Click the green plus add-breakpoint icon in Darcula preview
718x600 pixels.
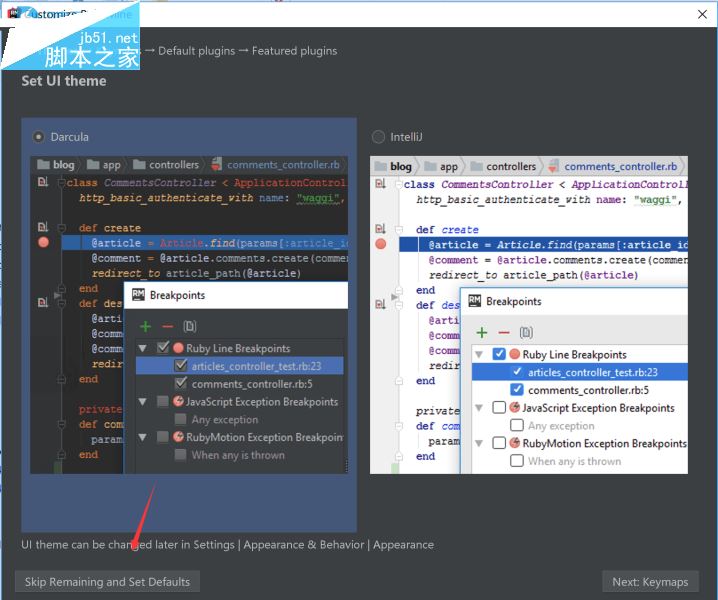[145, 326]
